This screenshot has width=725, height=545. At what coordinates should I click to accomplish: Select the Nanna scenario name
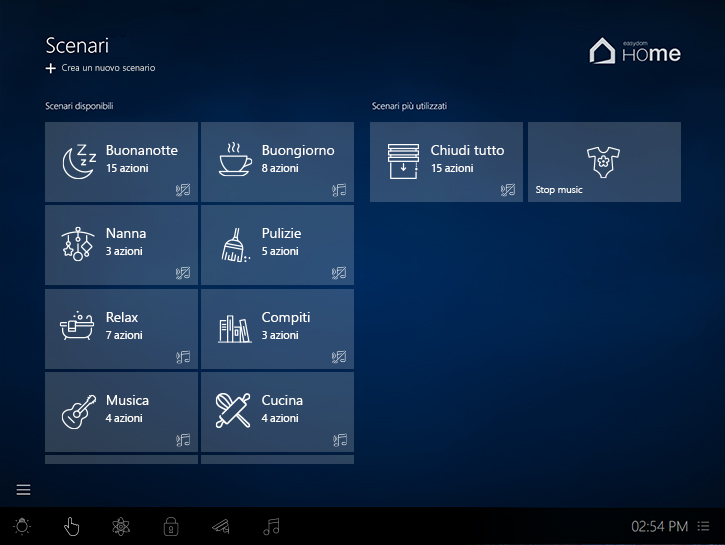click(126, 233)
